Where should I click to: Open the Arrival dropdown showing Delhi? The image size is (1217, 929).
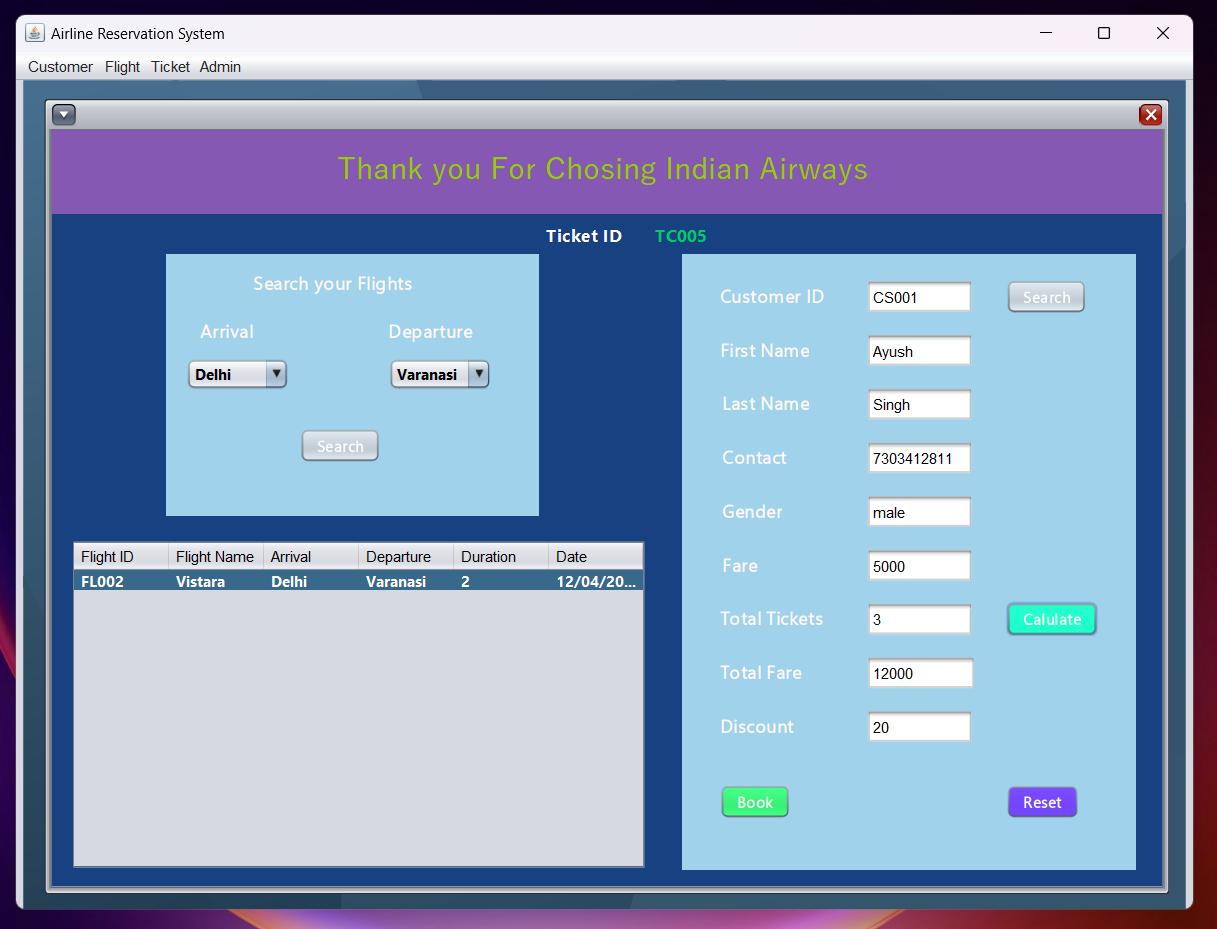coord(237,373)
